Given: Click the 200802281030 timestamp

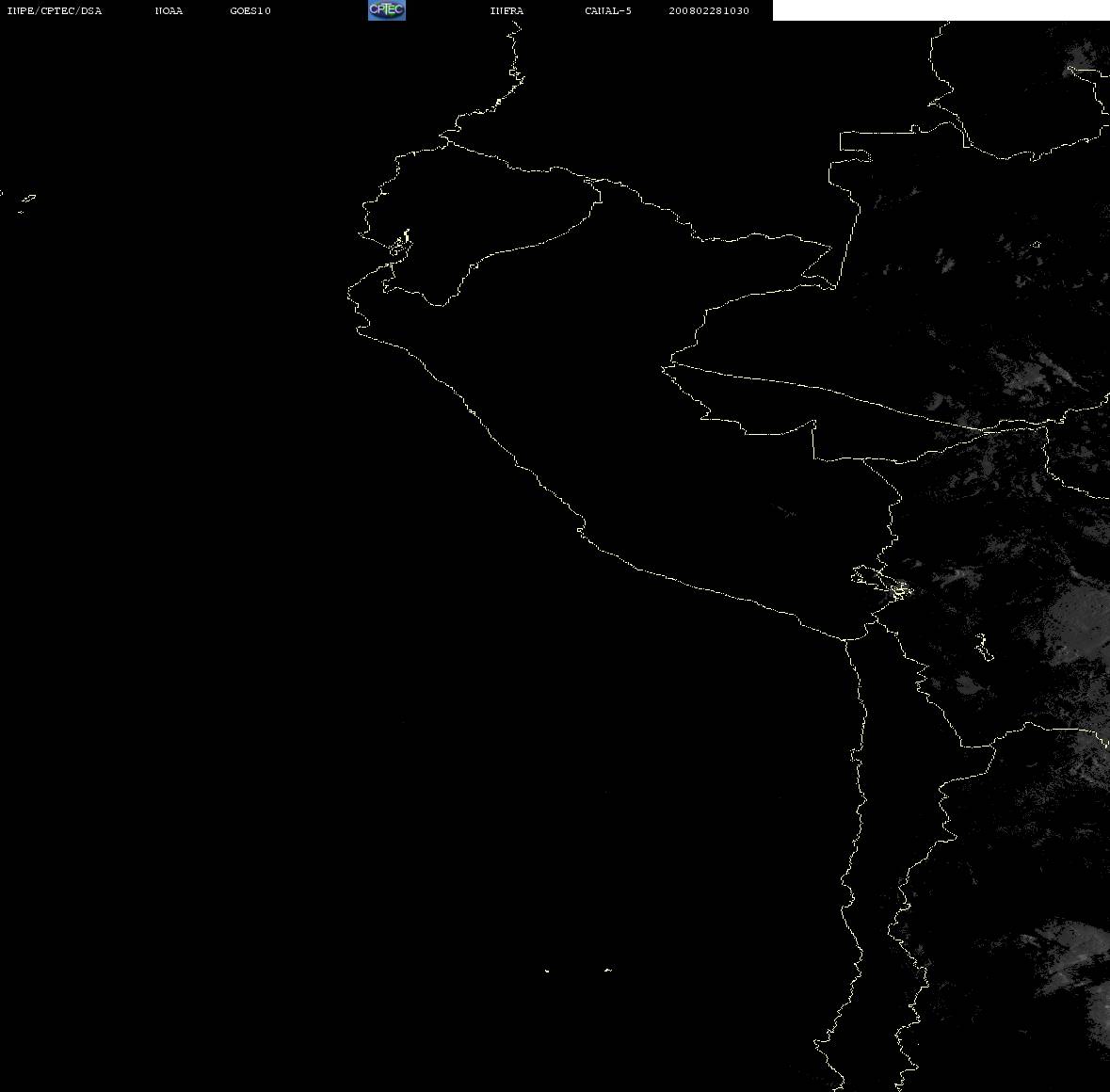Looking at the screenshot, I should click(709, 10).
